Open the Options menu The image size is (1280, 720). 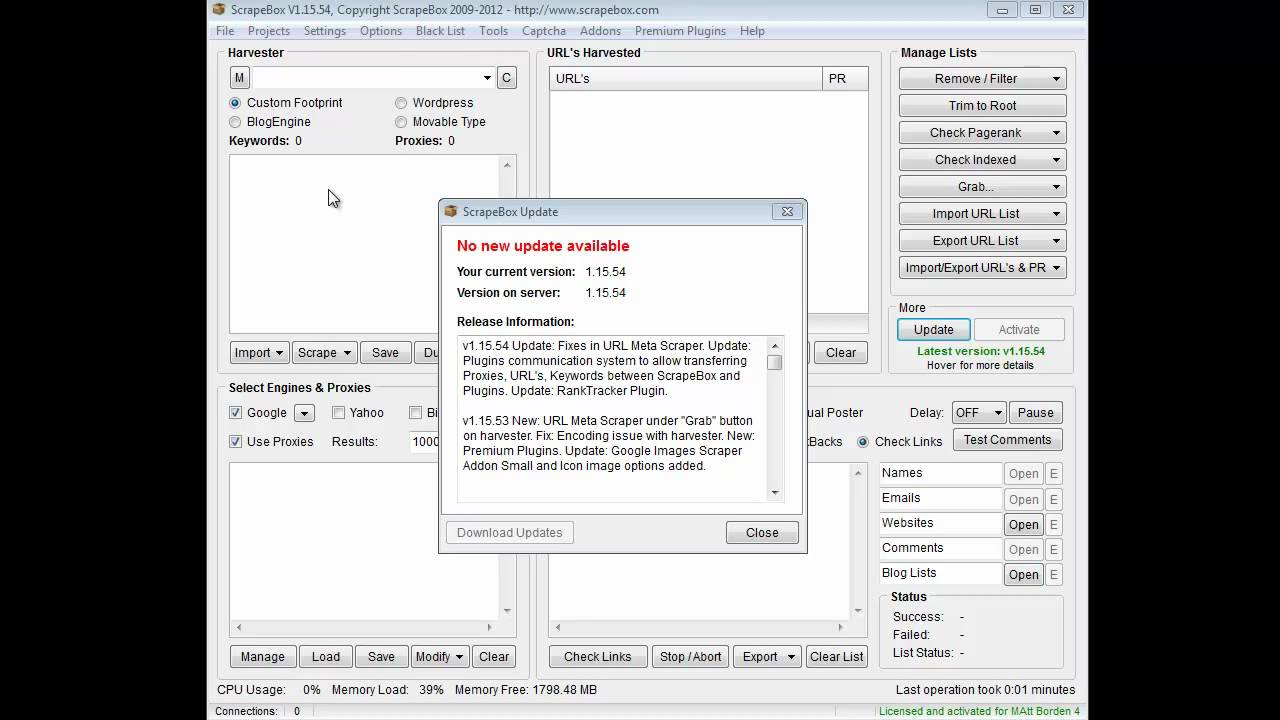[x=381, y=31]
